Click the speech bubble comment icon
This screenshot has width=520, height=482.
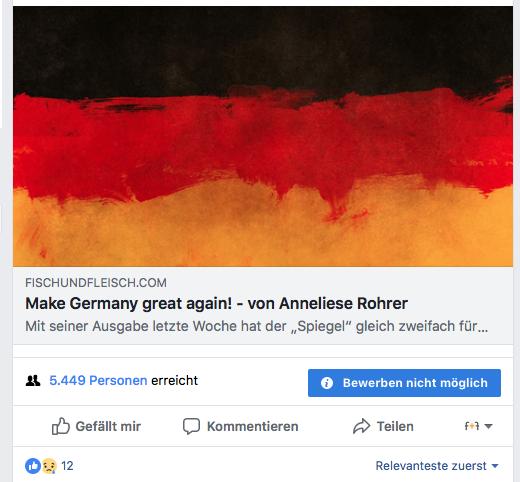click(x=191, y=426)
